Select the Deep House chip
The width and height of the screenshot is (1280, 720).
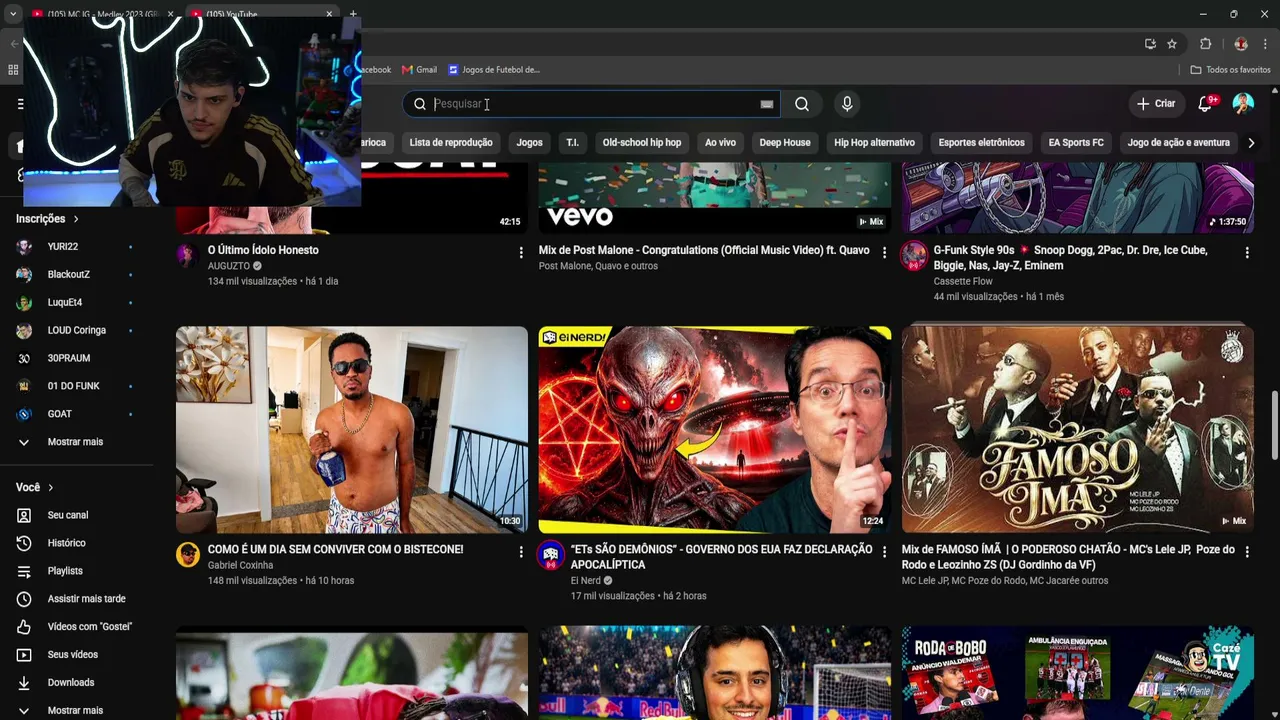click(x=785, y=143)
